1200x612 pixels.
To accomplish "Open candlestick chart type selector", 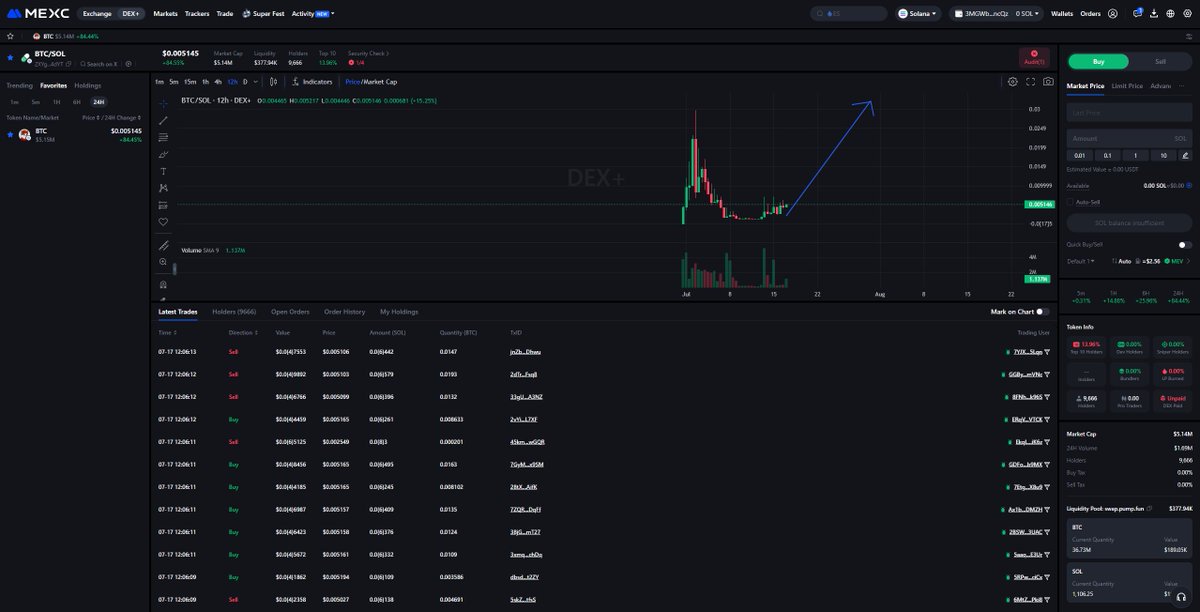I will click(x=273, y=82).
